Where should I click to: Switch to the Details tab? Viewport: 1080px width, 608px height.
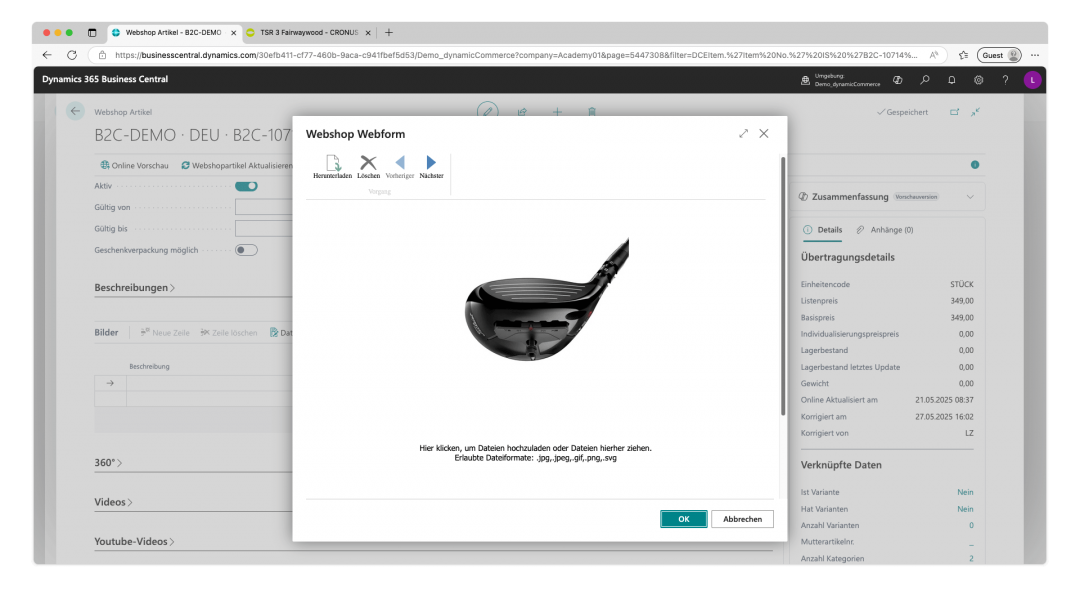point(822,230)
